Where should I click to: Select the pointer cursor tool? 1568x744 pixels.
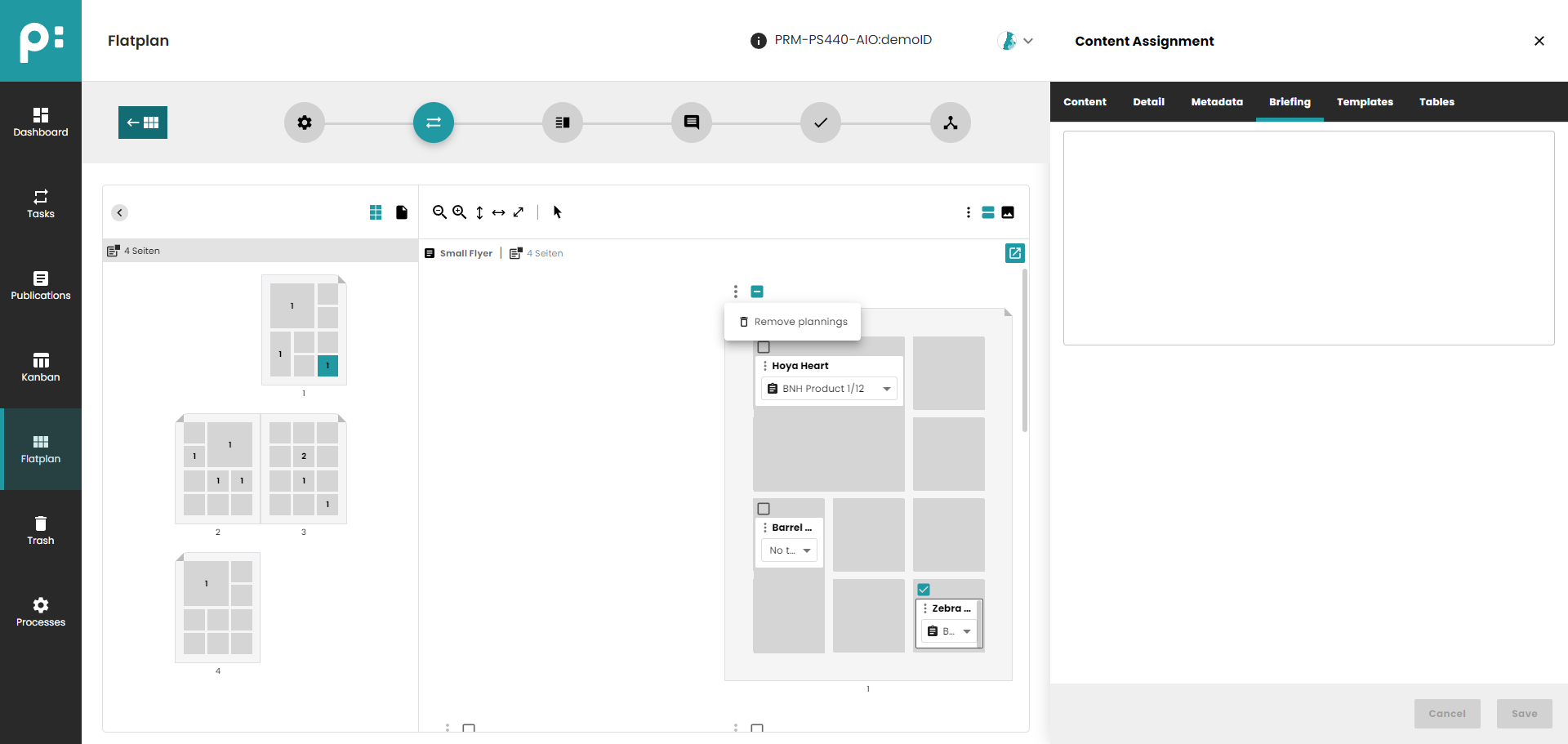(557, 212)
